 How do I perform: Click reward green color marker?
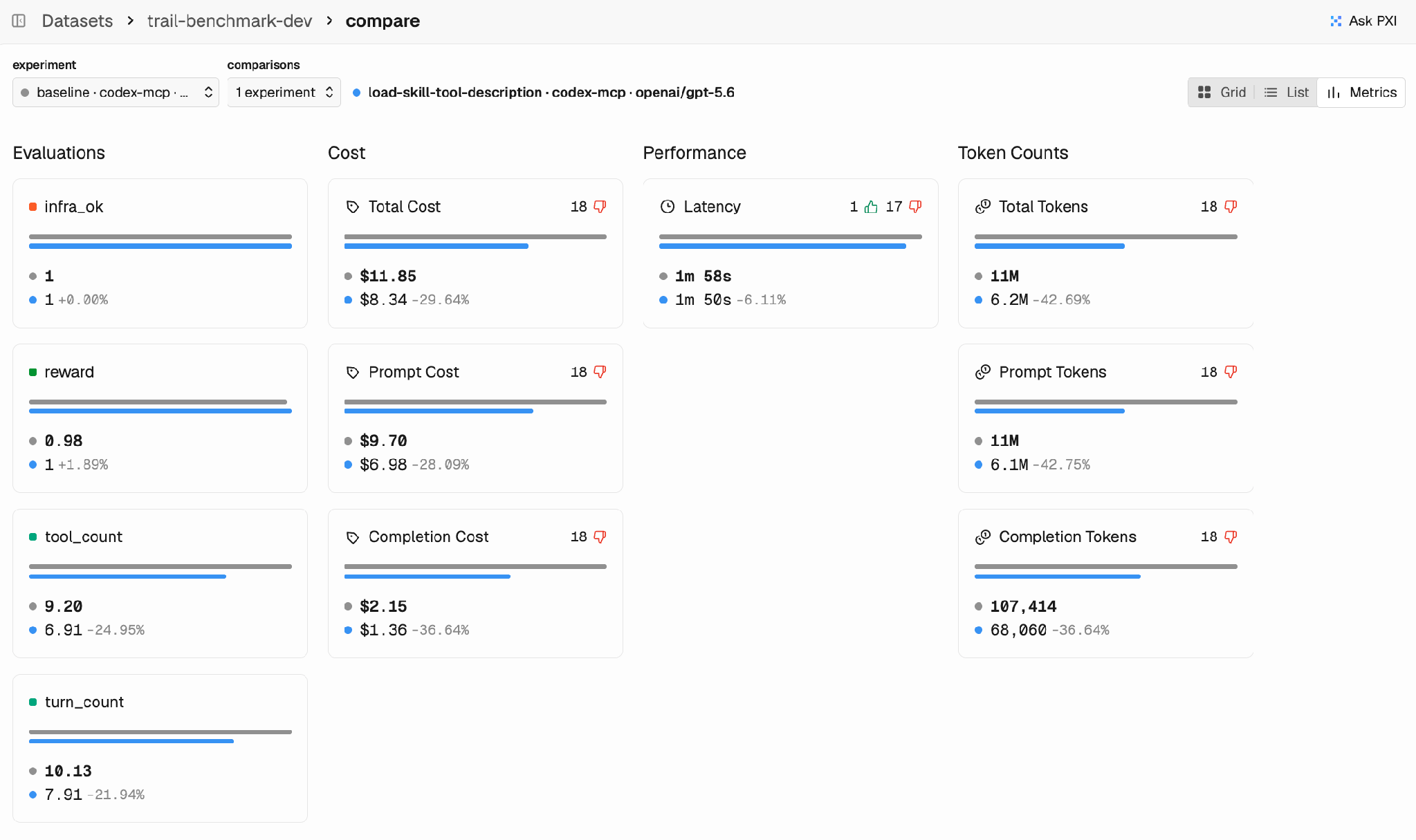click(x=33, y=372)
